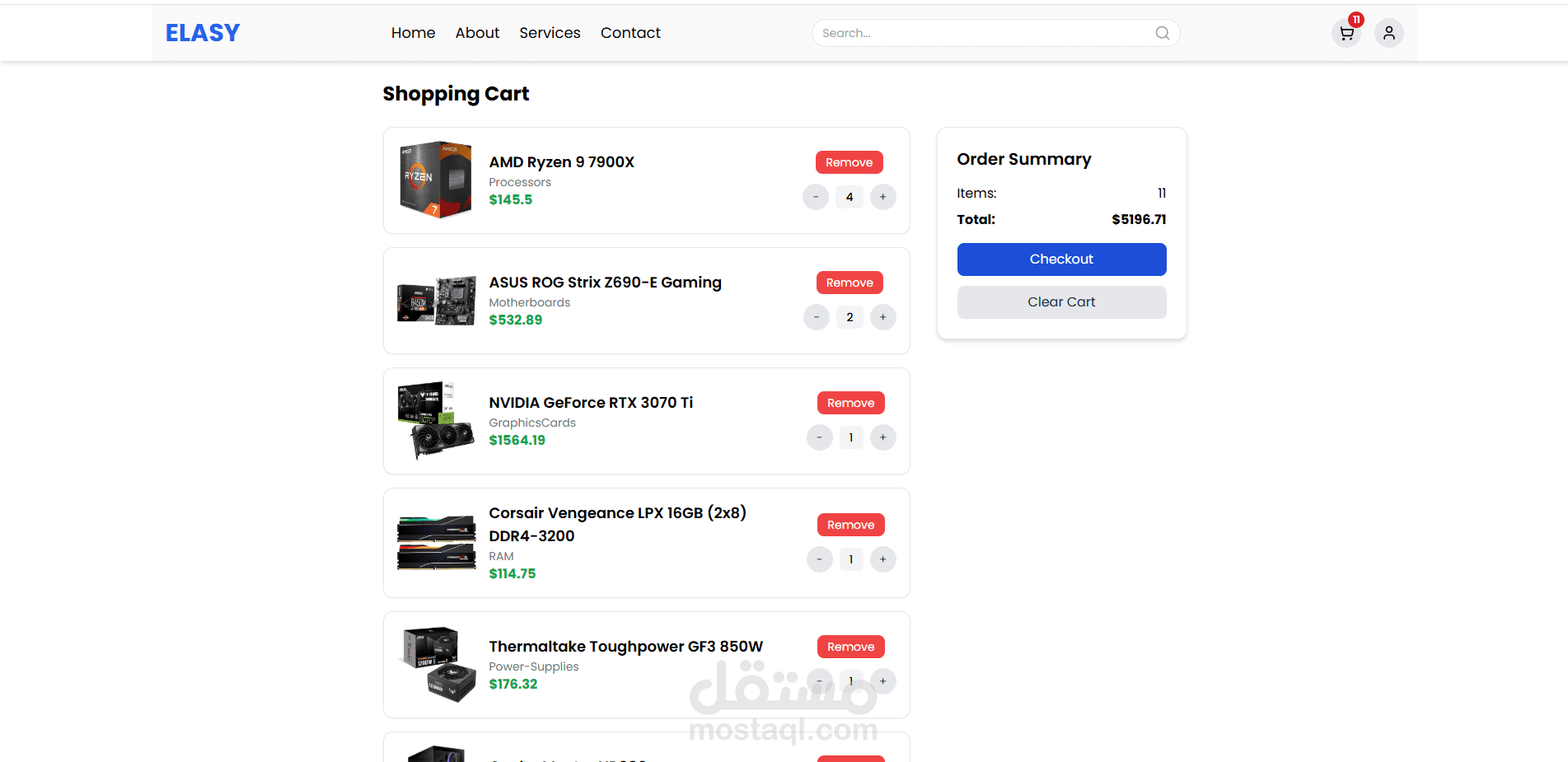
Task: Click the $176.32 price text
Action: coord(513,684)
